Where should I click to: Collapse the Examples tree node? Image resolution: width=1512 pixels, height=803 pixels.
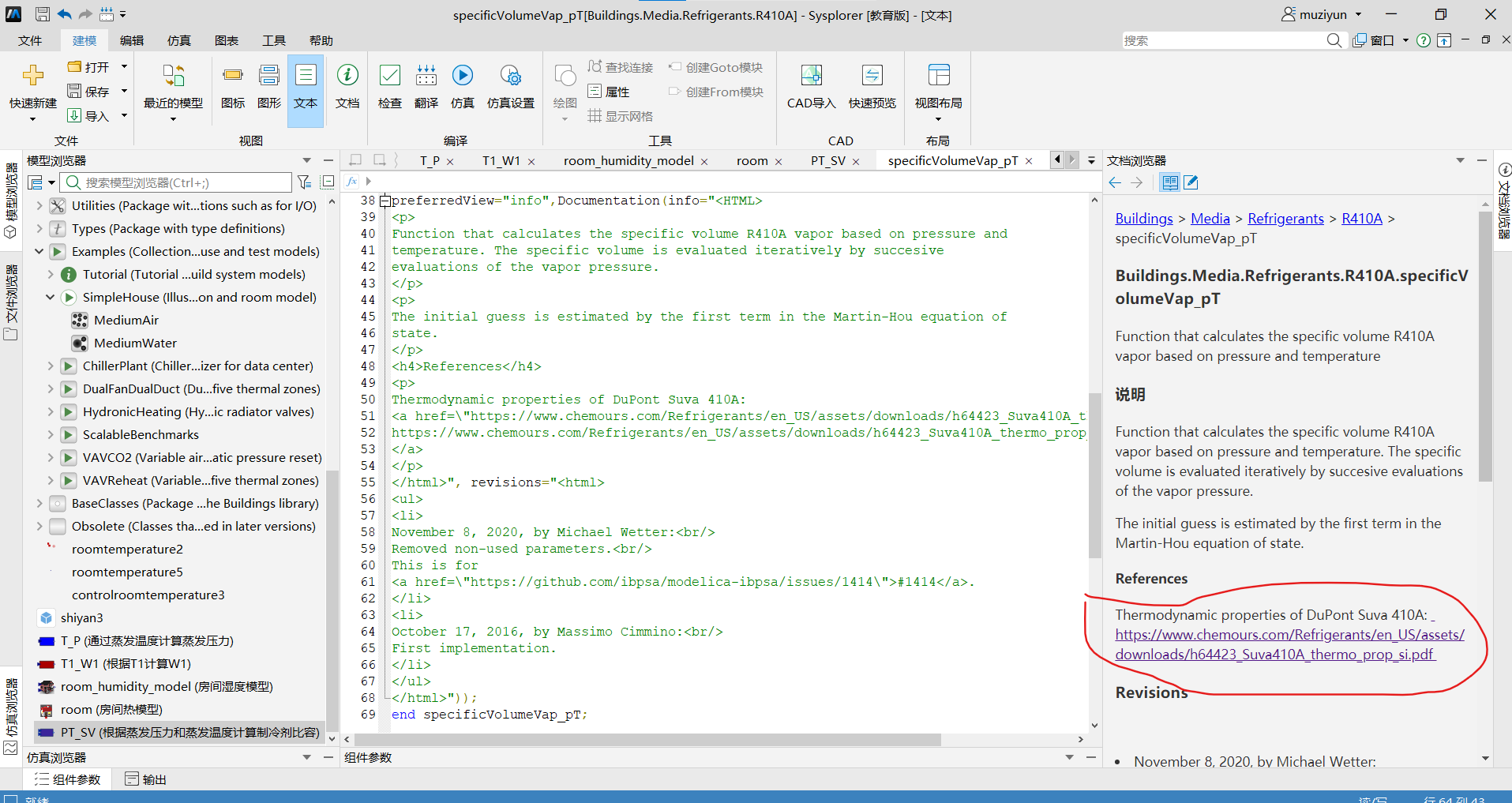pyautogui.click(x=39, y=251)
